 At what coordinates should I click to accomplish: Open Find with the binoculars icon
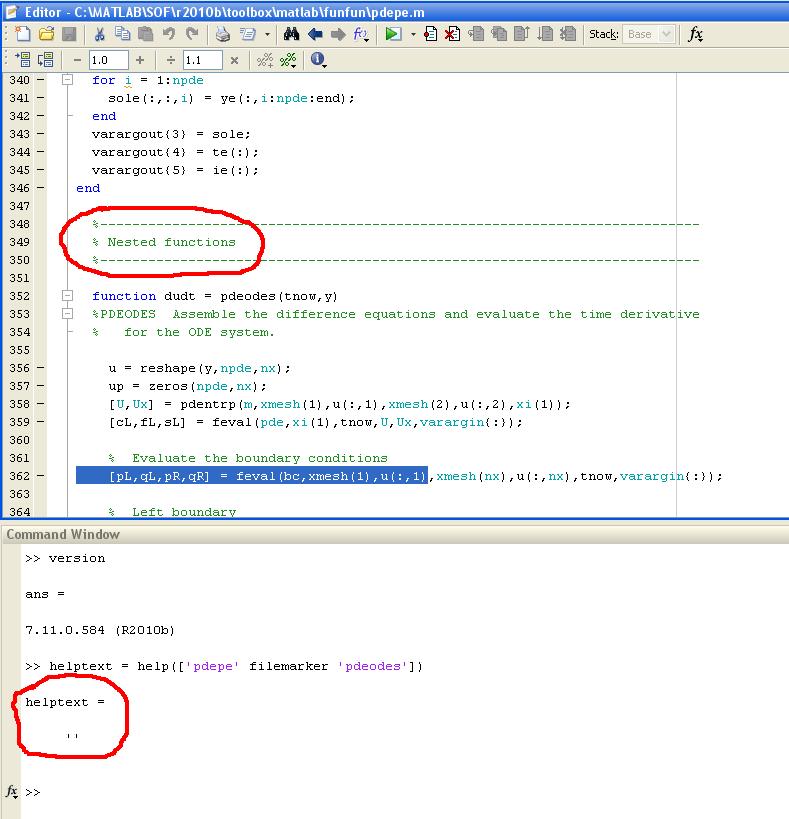292,34
